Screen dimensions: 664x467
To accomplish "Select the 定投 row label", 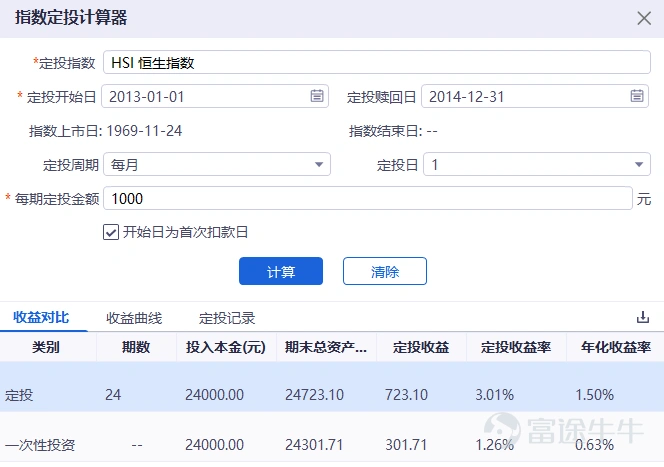I will coord(19,395).
